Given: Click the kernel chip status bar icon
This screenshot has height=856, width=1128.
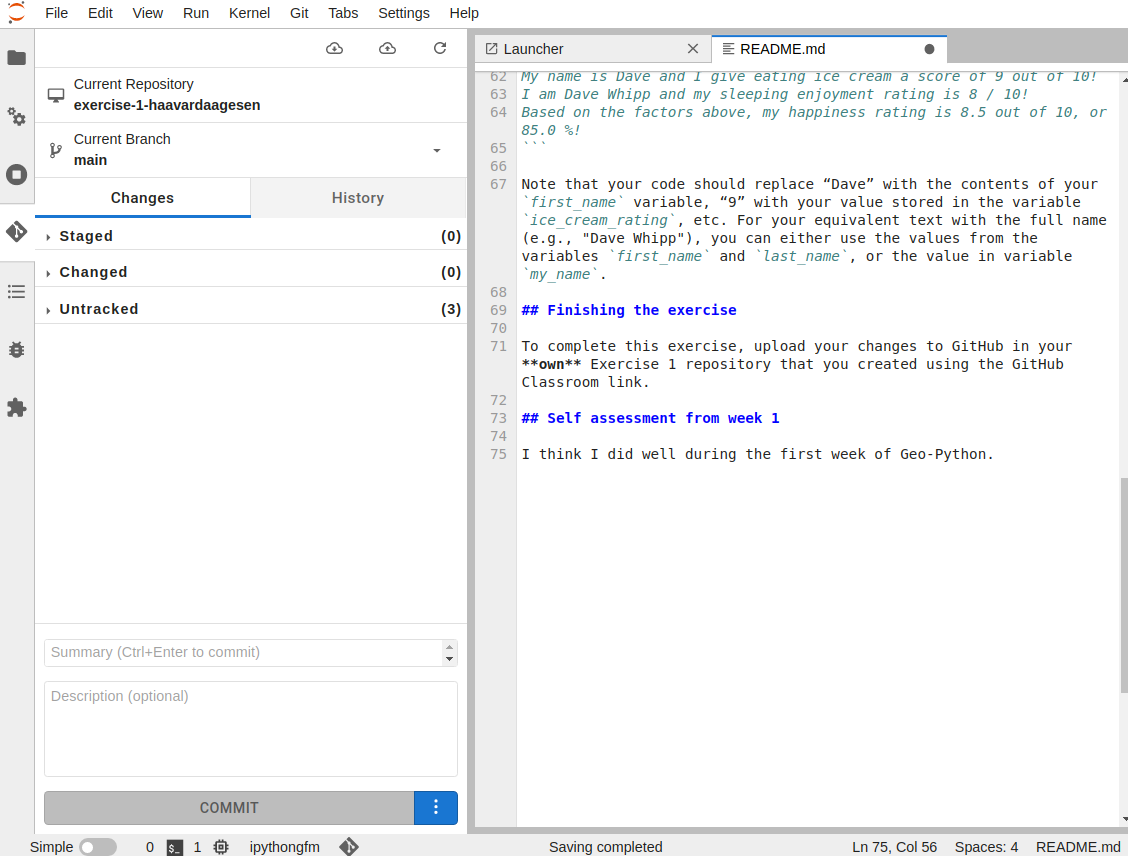Looking at the screenshot, I should (221, 847).
